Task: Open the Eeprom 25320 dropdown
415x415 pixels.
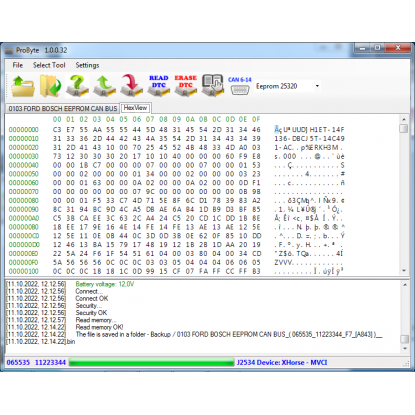Action: [288, 86]
